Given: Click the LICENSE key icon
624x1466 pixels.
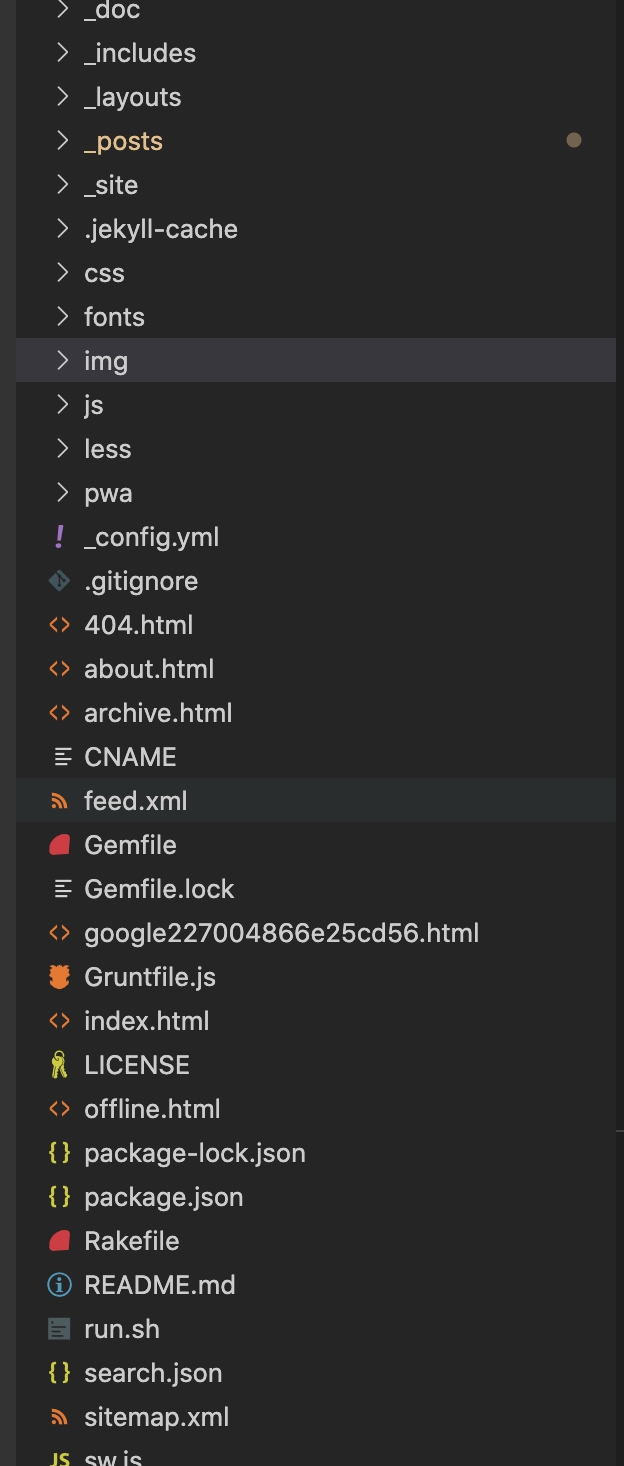Looking at the screenshot, I should [60, 1065].
